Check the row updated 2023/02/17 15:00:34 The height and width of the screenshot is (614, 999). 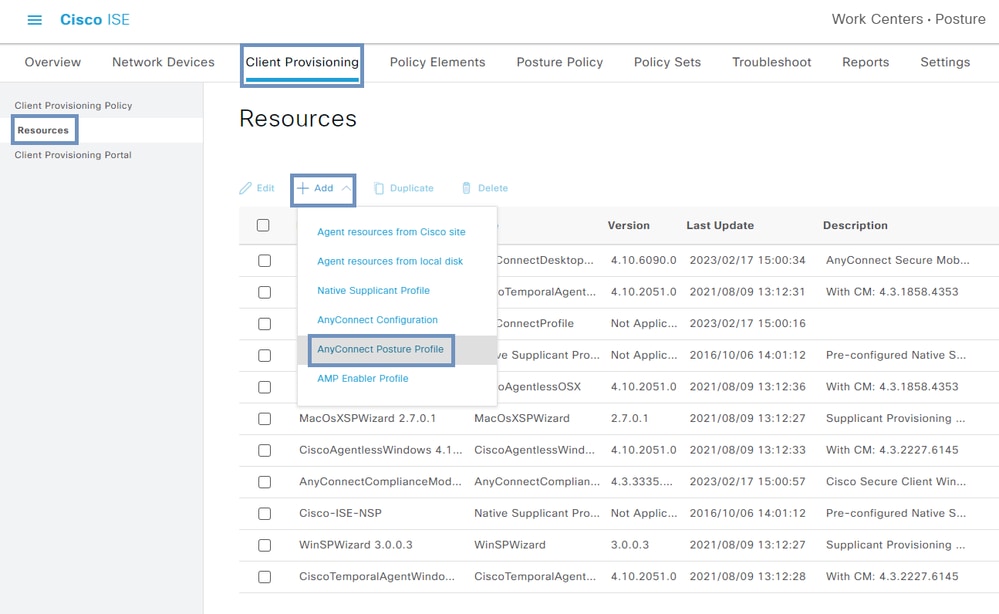coord(264,261)
